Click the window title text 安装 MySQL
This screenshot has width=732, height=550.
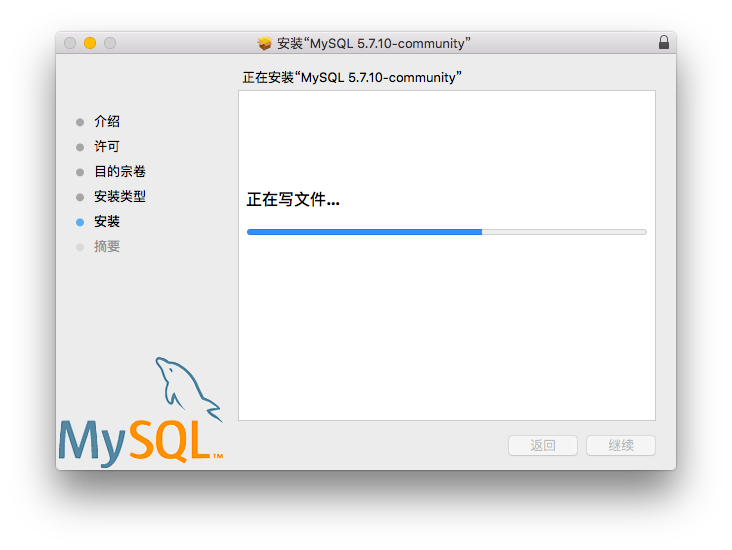coord(374,43)
